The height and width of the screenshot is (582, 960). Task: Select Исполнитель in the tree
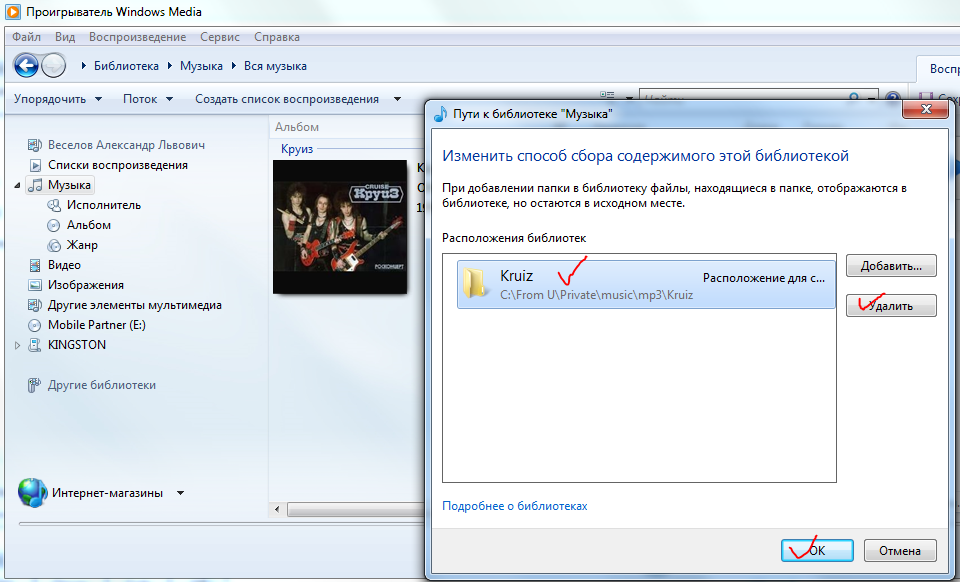[103, 205]
